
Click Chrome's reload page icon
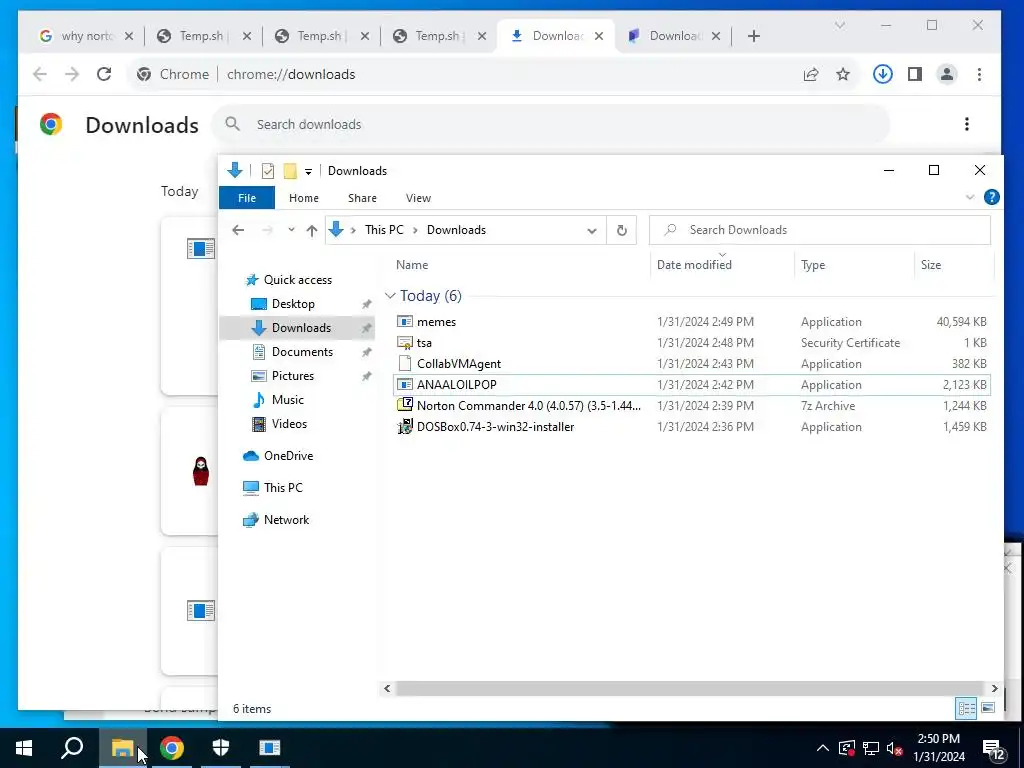[104, 74]
